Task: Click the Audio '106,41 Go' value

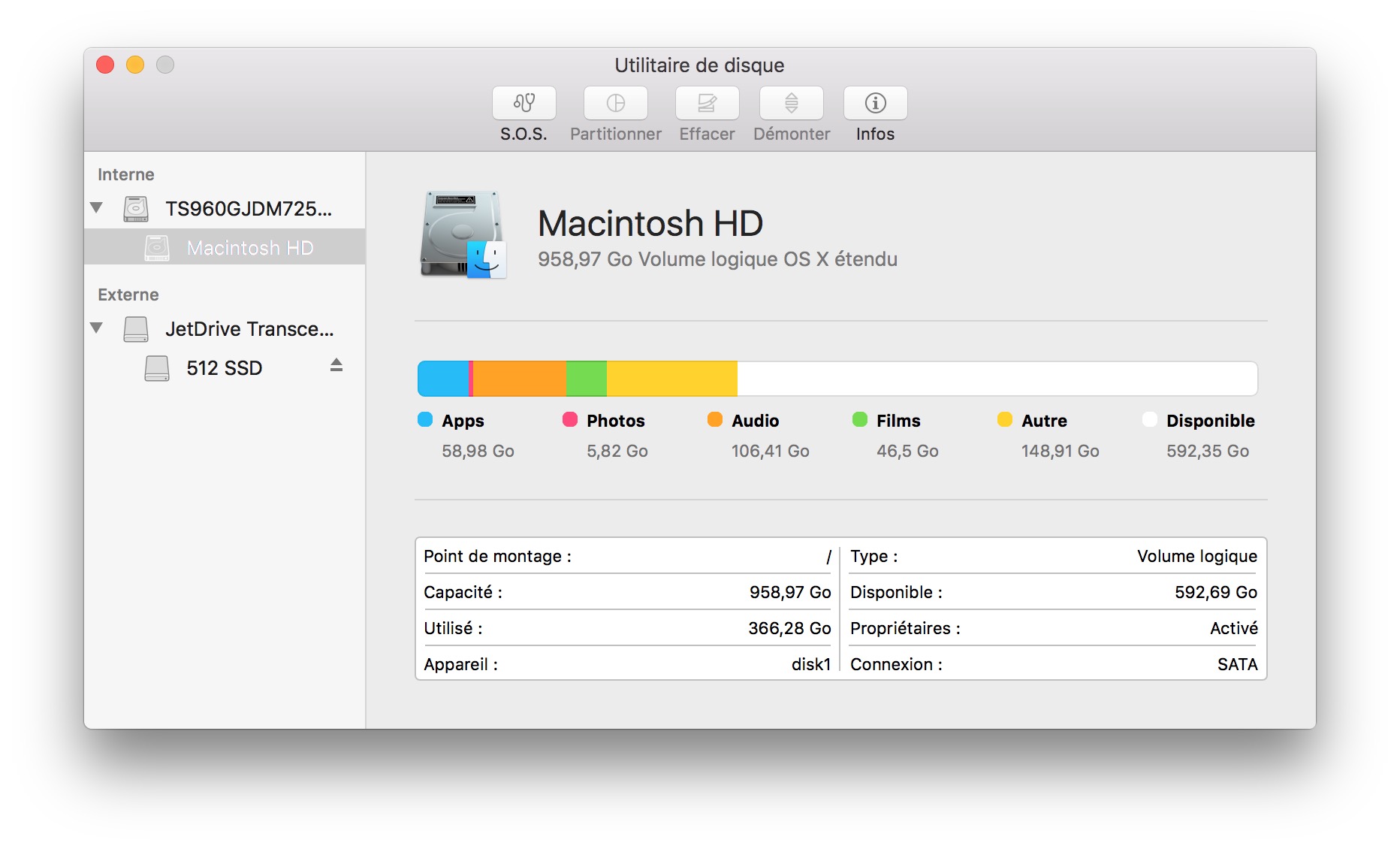Action: [x=770, y=451]
